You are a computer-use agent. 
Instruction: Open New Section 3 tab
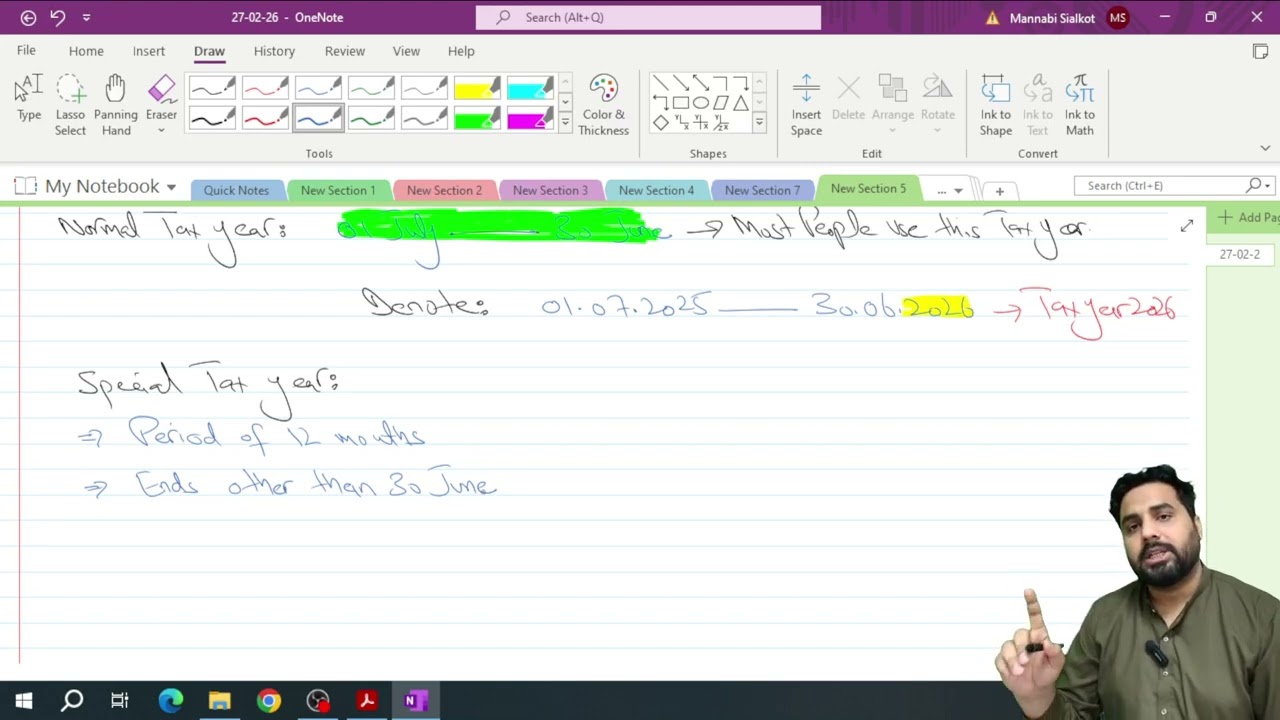550,190
